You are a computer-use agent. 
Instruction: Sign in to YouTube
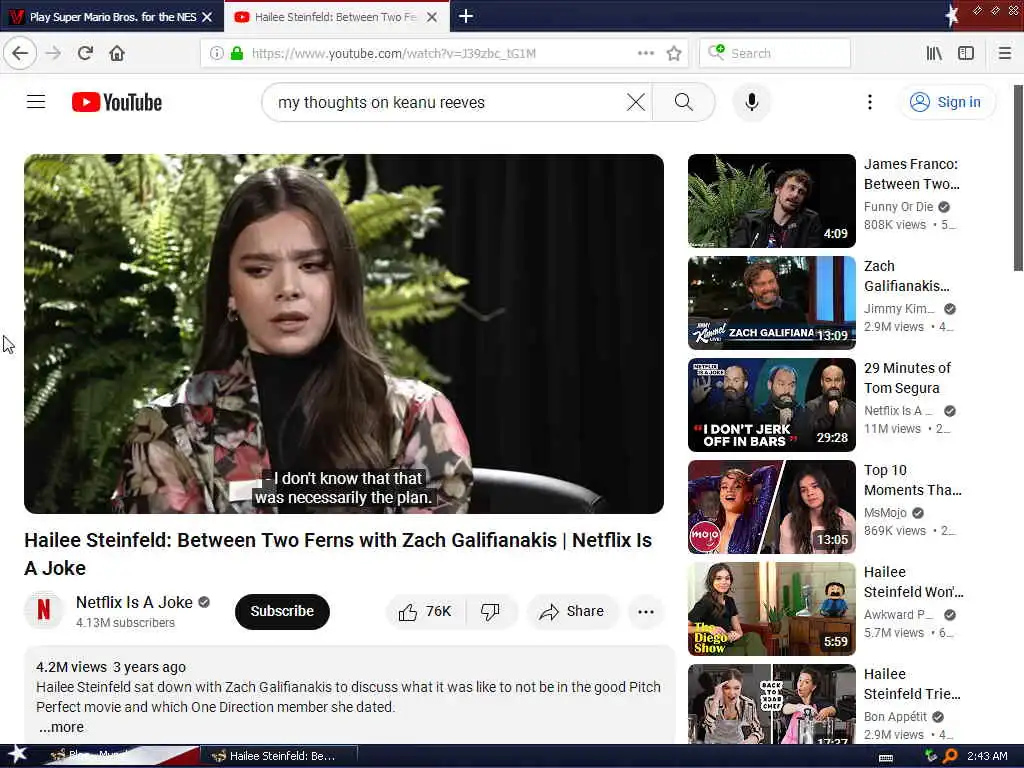(948, 102)
